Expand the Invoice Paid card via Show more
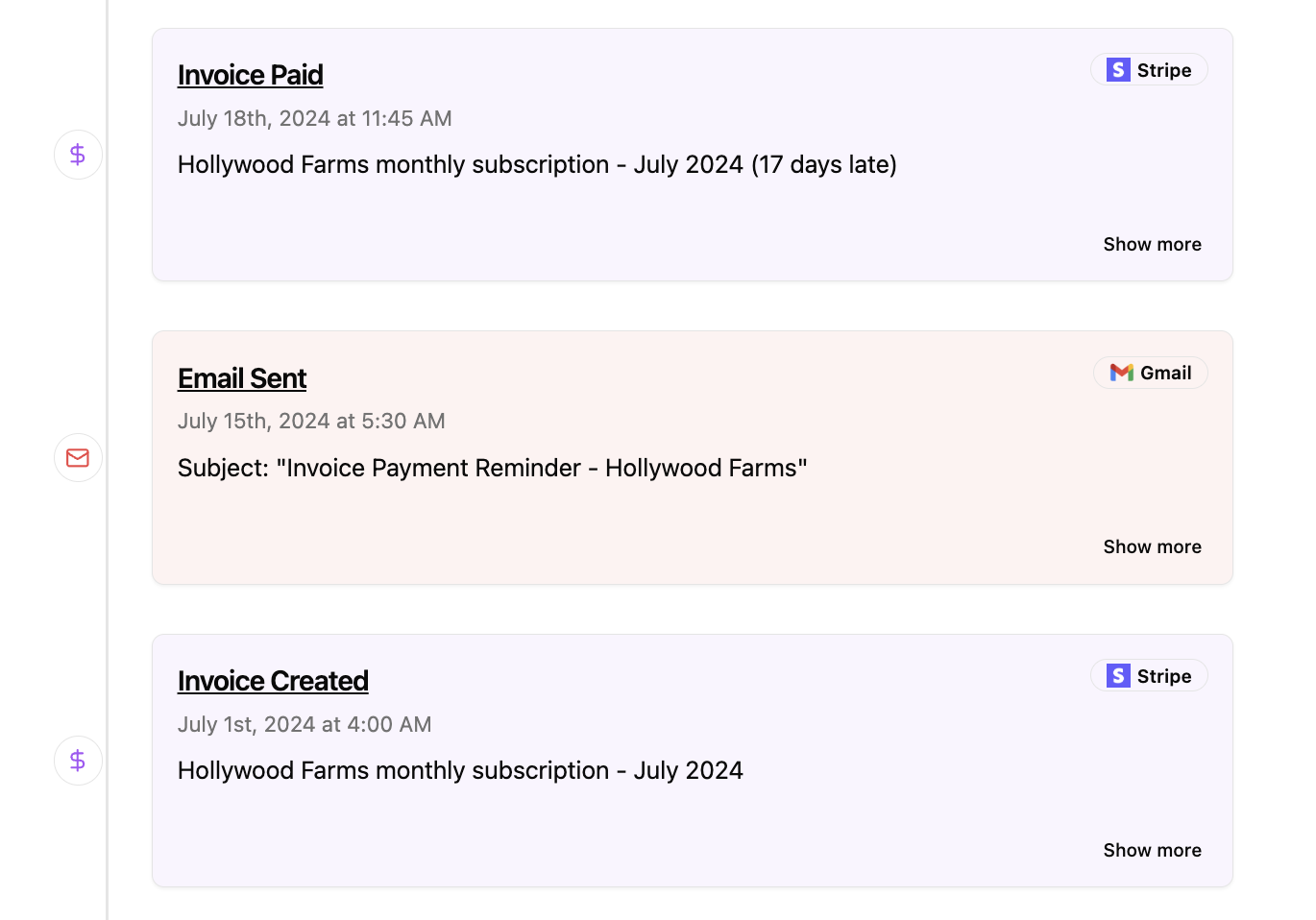Image resolution: width=1316 pixels, height=920 pixels. pos(1152,244)
